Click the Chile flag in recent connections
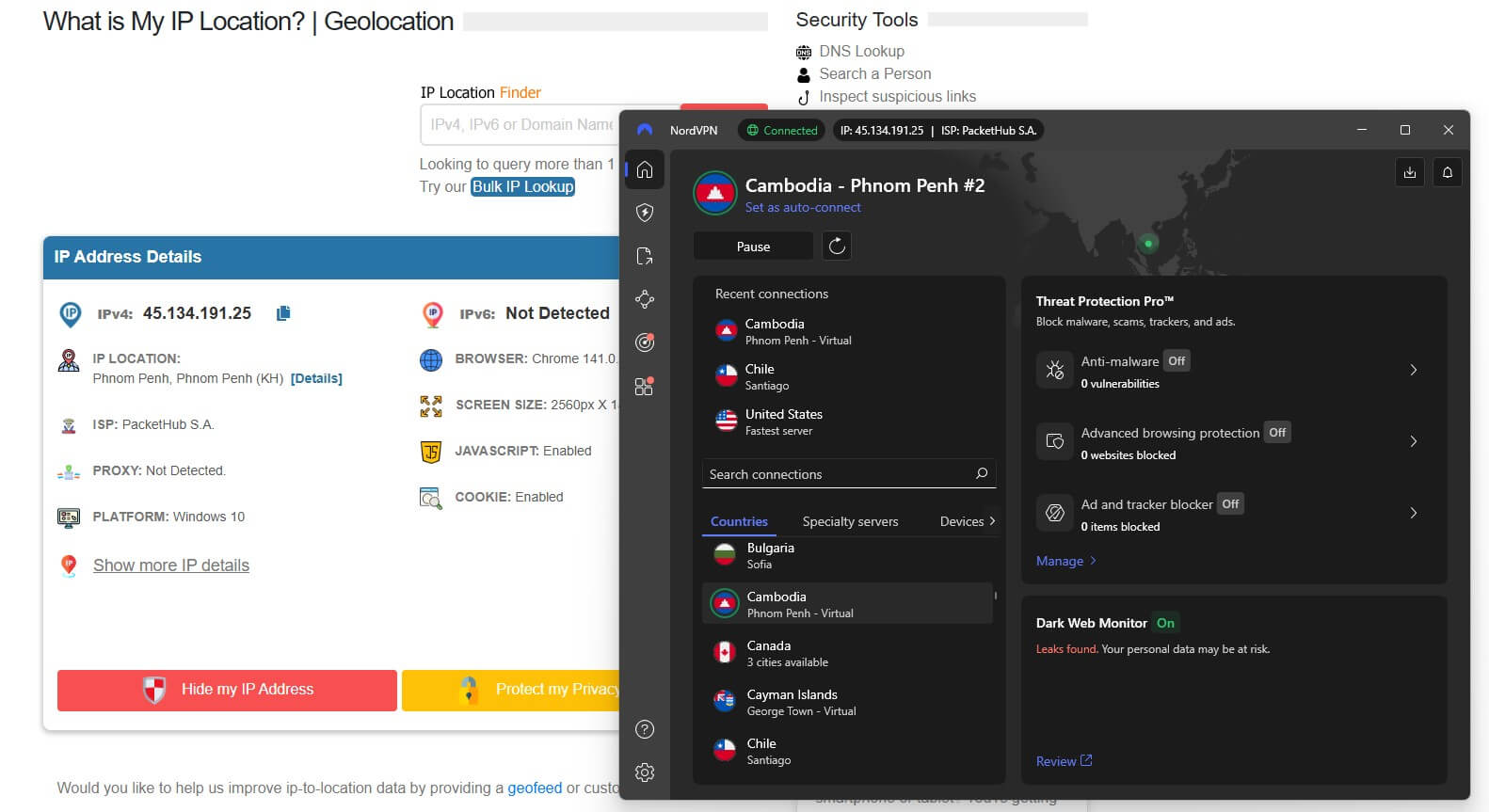The height and width of the screenshot is (812, 1489). point(727,376)
